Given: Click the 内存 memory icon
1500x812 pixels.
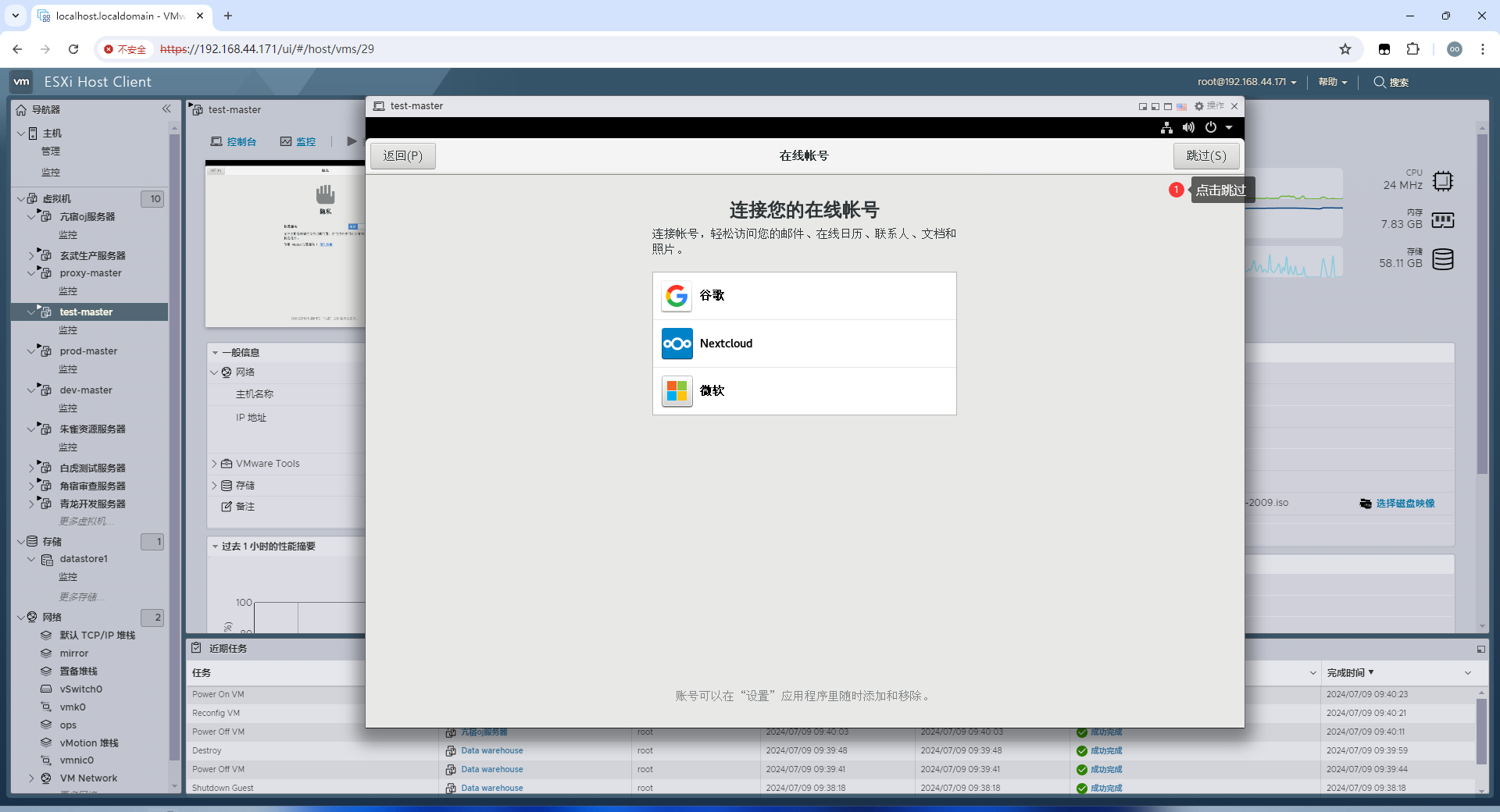Looking at the screenshot, I should click(x=1443, y=220).
